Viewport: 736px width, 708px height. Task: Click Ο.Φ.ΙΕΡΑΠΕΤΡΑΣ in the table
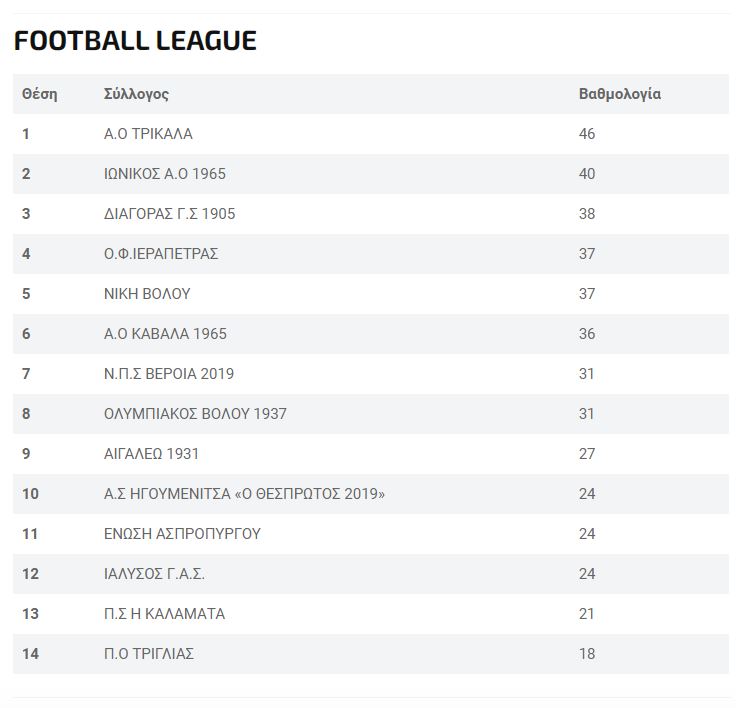[x=161, y=254]
